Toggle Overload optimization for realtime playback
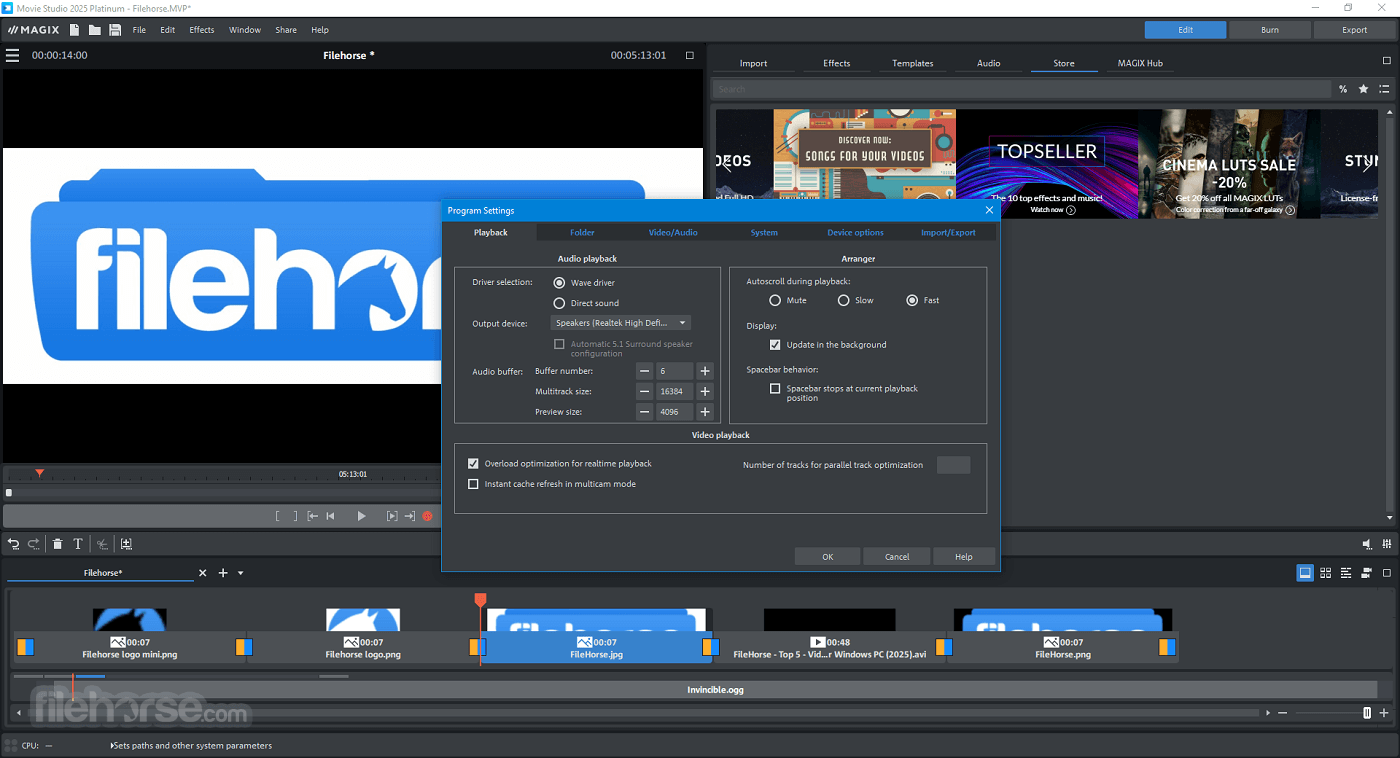The image size is (1400, 758). pos(473,464)
